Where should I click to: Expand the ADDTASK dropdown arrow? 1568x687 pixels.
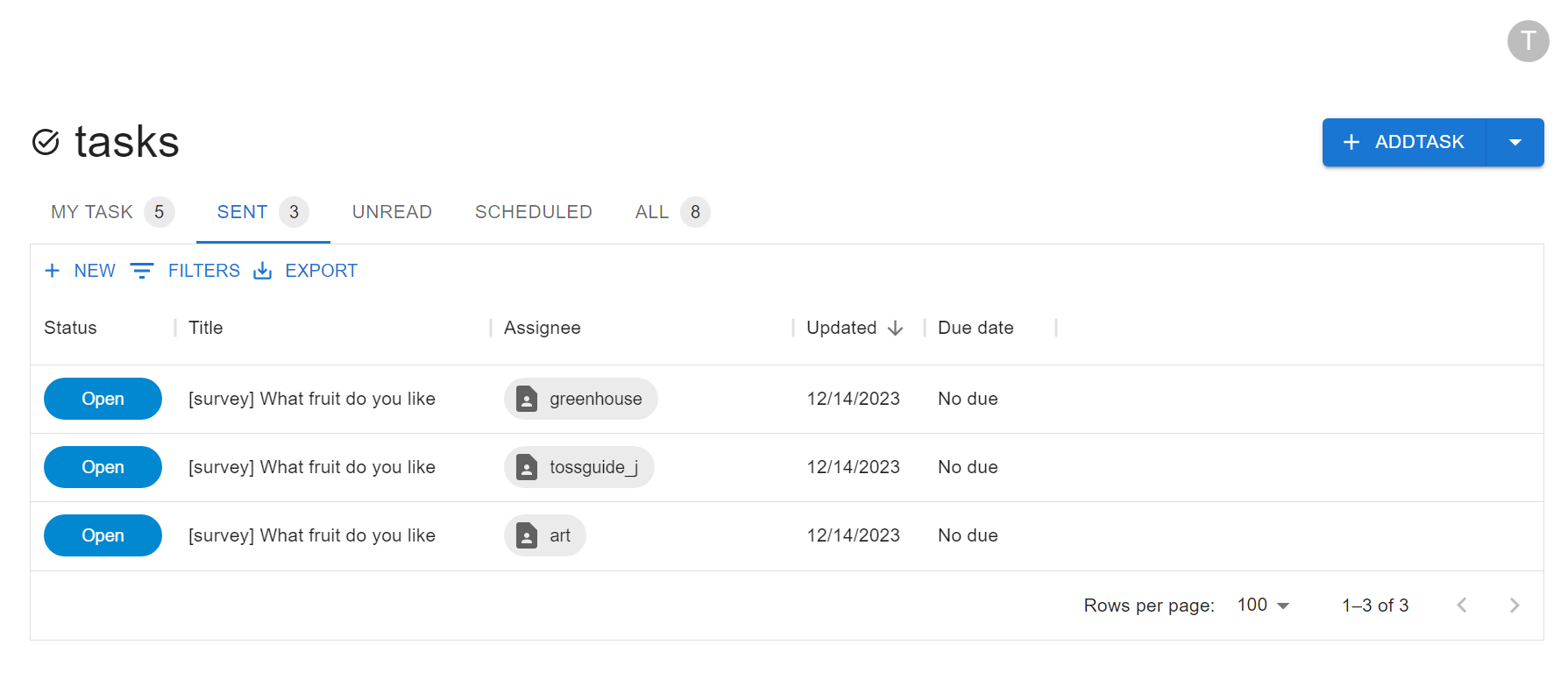(1515, 143)
